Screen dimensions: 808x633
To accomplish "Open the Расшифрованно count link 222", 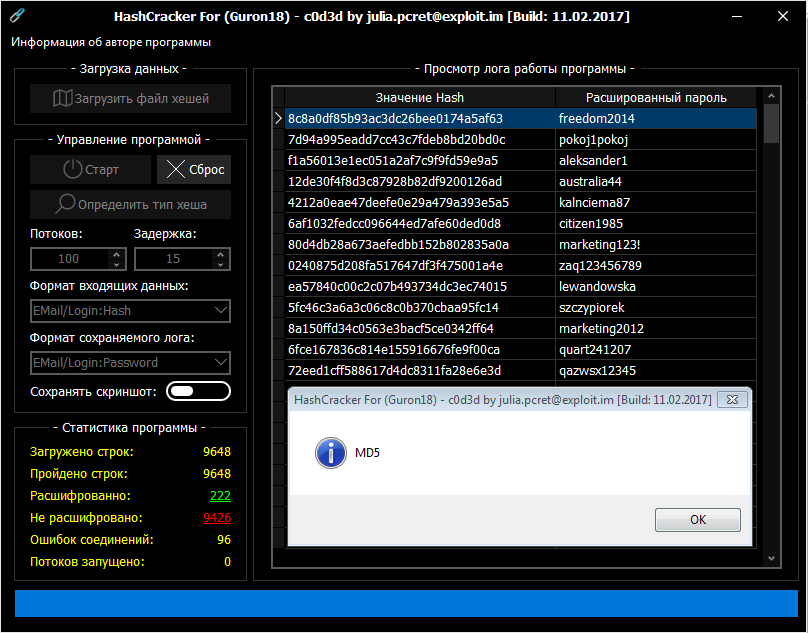I will click(x=220, y=496).
